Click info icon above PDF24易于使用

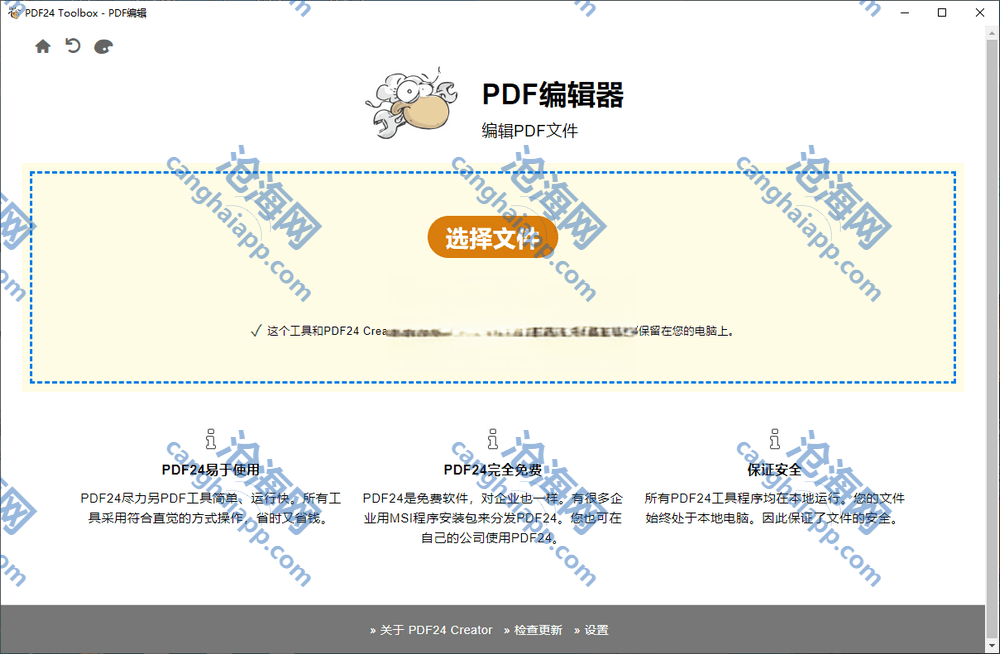210,439
